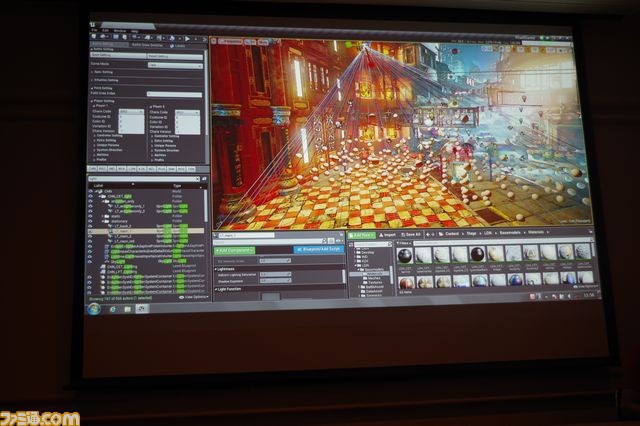Screen dimensions: 640x426
Task: Click Add New in the Content Browser
Action: pyautogui.click(x=361, y=235)
